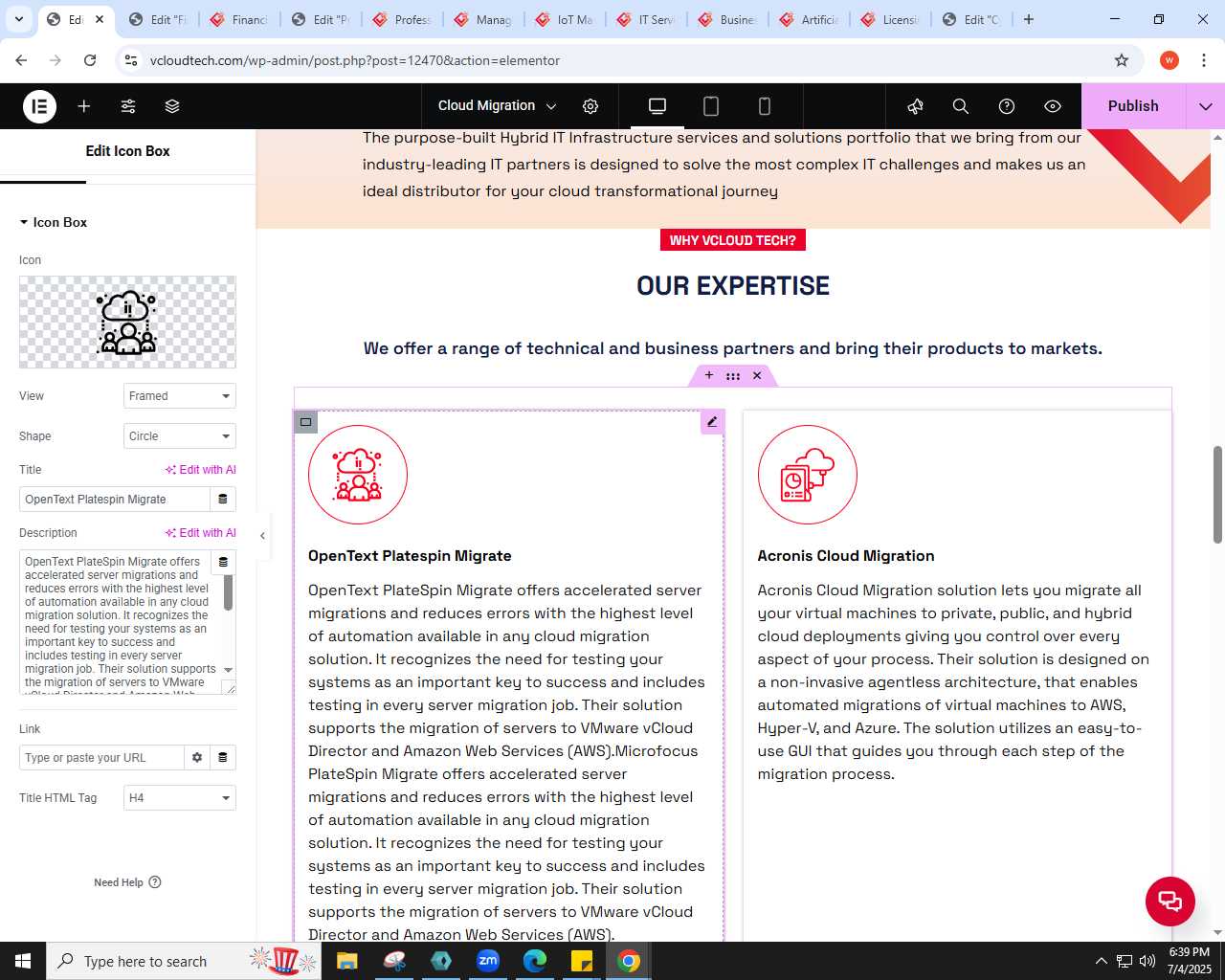
Task: Open Microsoft Edge from the taskbar
Action: pyautogui.click(x=535, y=961)
